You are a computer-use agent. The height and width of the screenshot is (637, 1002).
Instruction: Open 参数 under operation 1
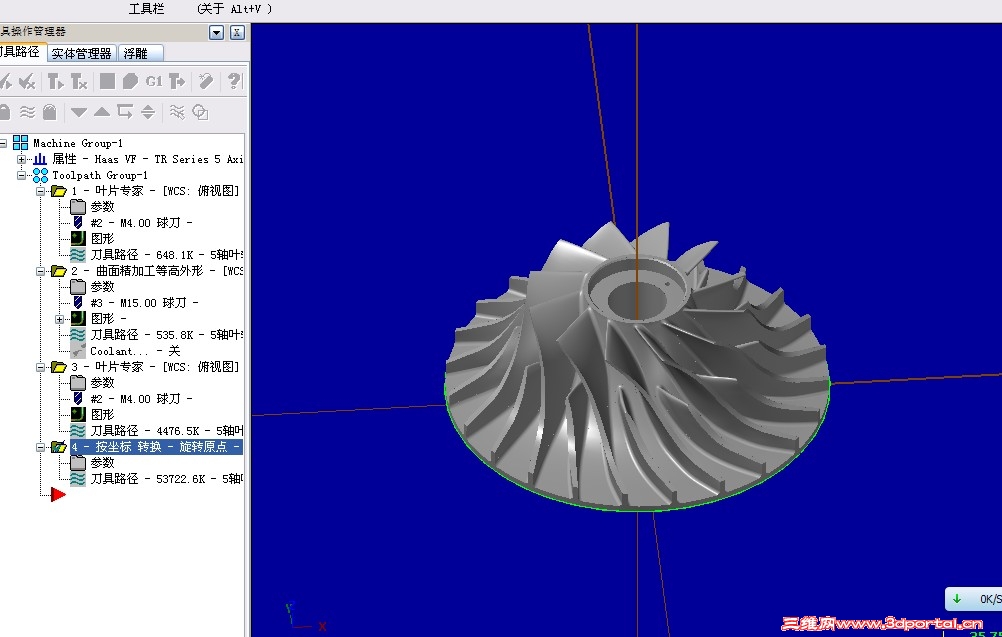102,206
